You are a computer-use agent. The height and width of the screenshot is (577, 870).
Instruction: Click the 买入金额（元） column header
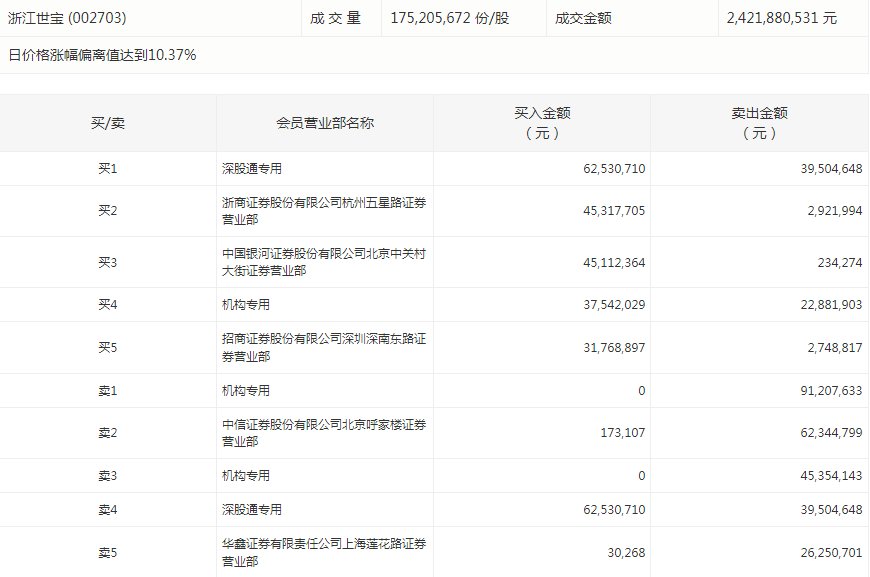542,123
